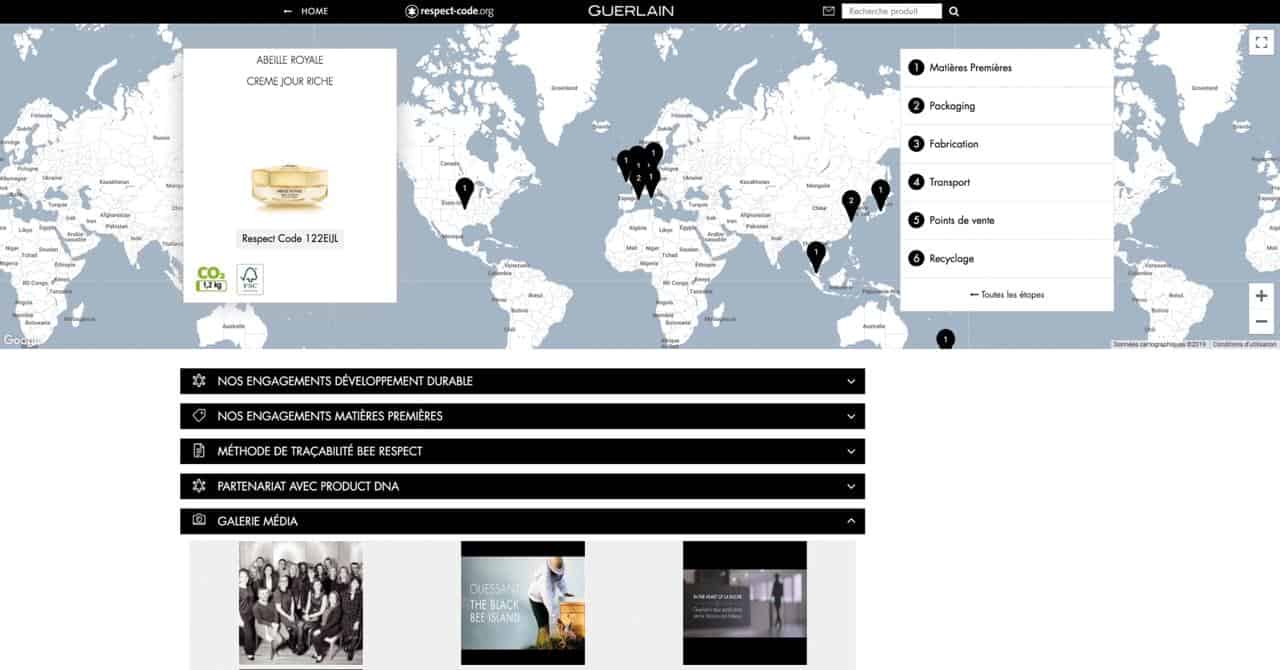Select step 5 Points de vente
This screenshot has height=670, width=1280.
coord(1007,220)
